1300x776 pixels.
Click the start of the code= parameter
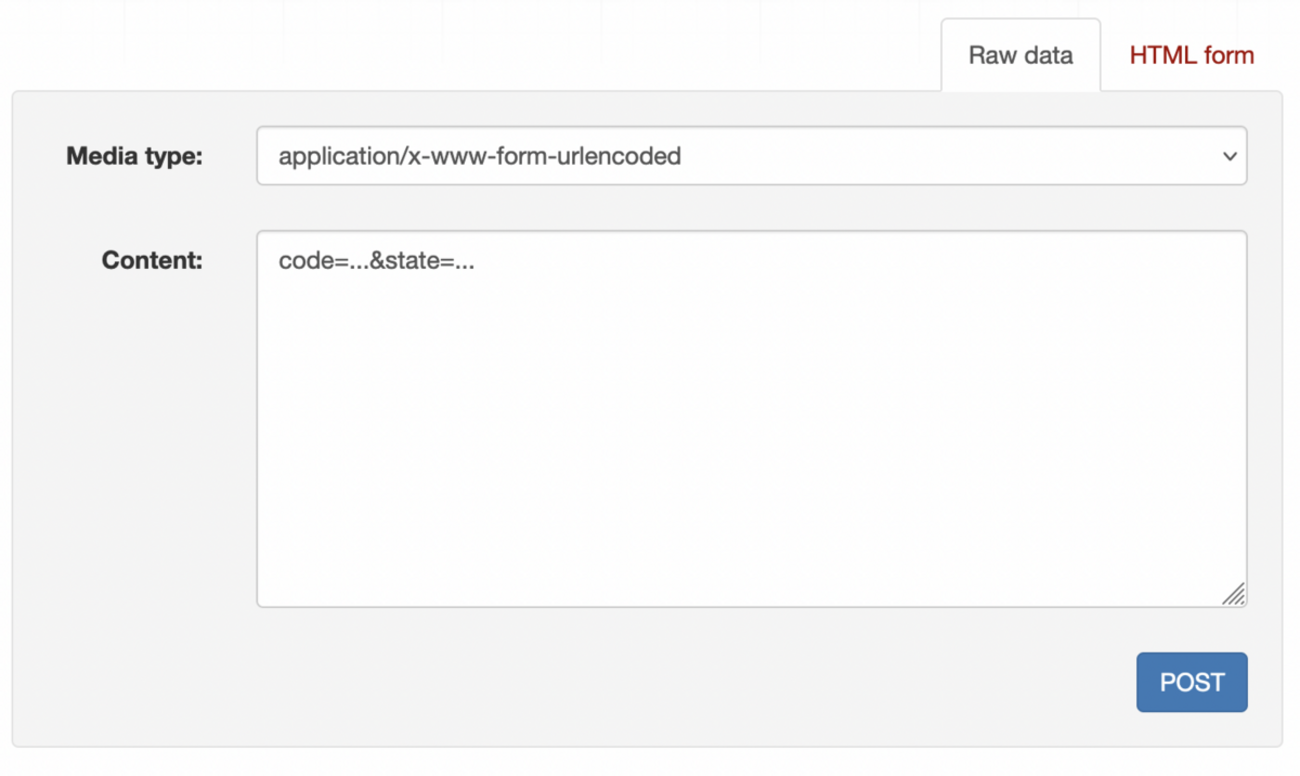coord(280,262)
